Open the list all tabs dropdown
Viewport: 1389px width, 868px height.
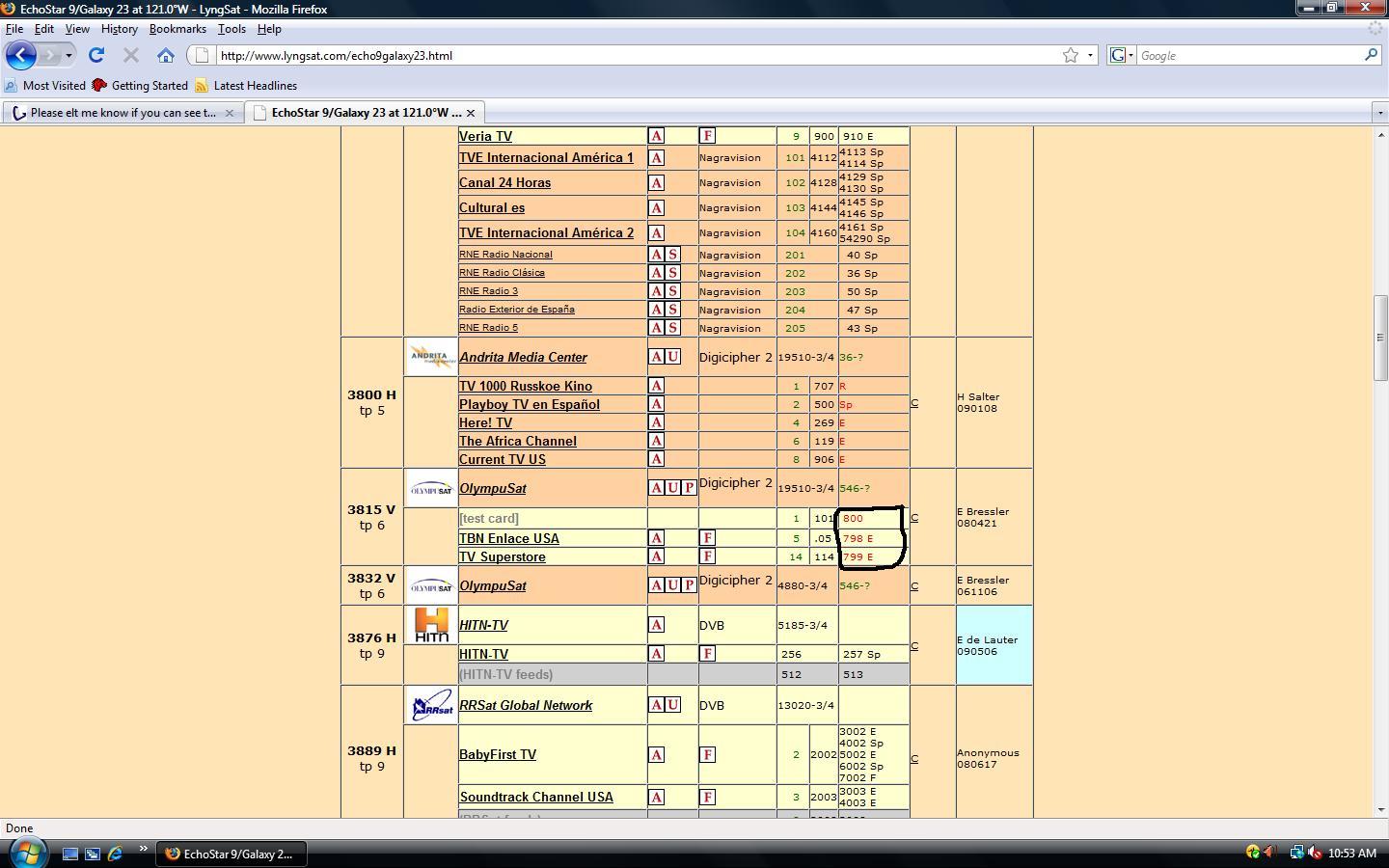click(x=1379, y=113)
